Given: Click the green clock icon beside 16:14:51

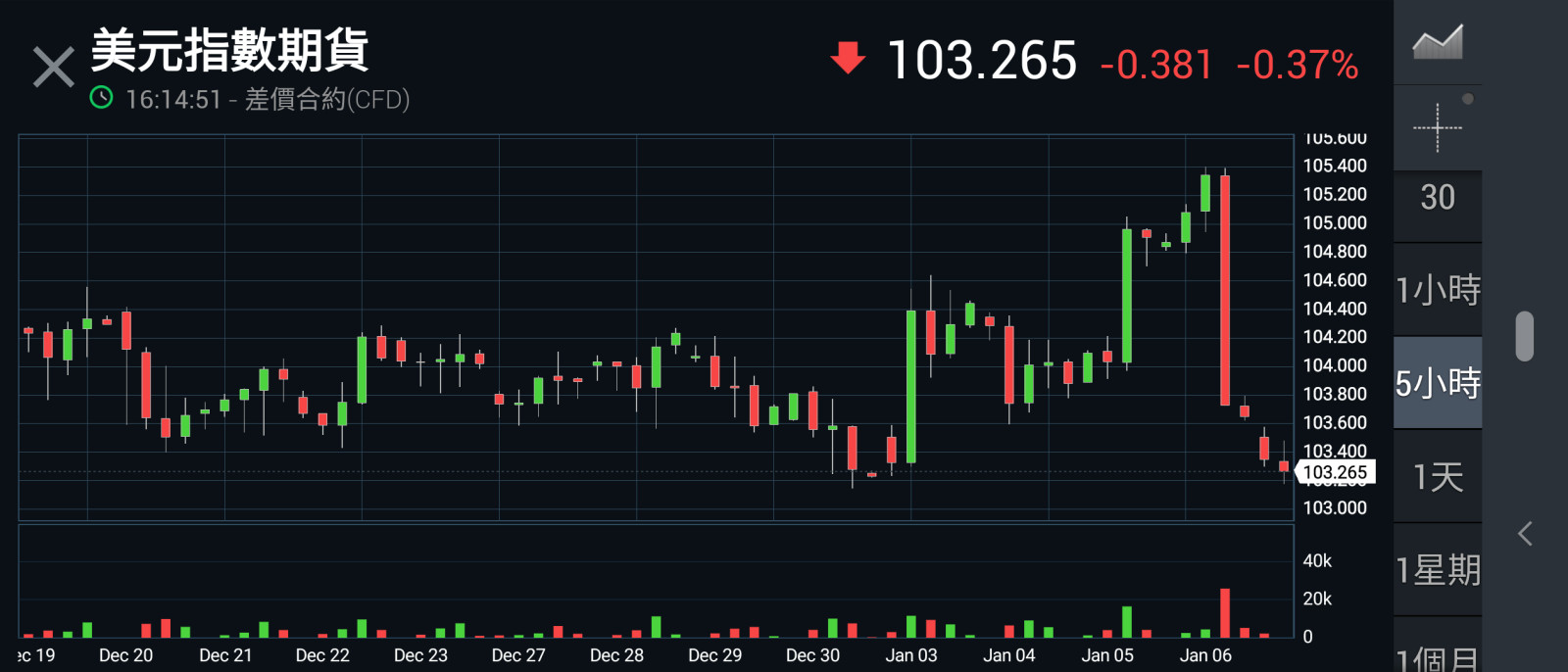Looking at the screenshot, I should click(x=101, y=98).
